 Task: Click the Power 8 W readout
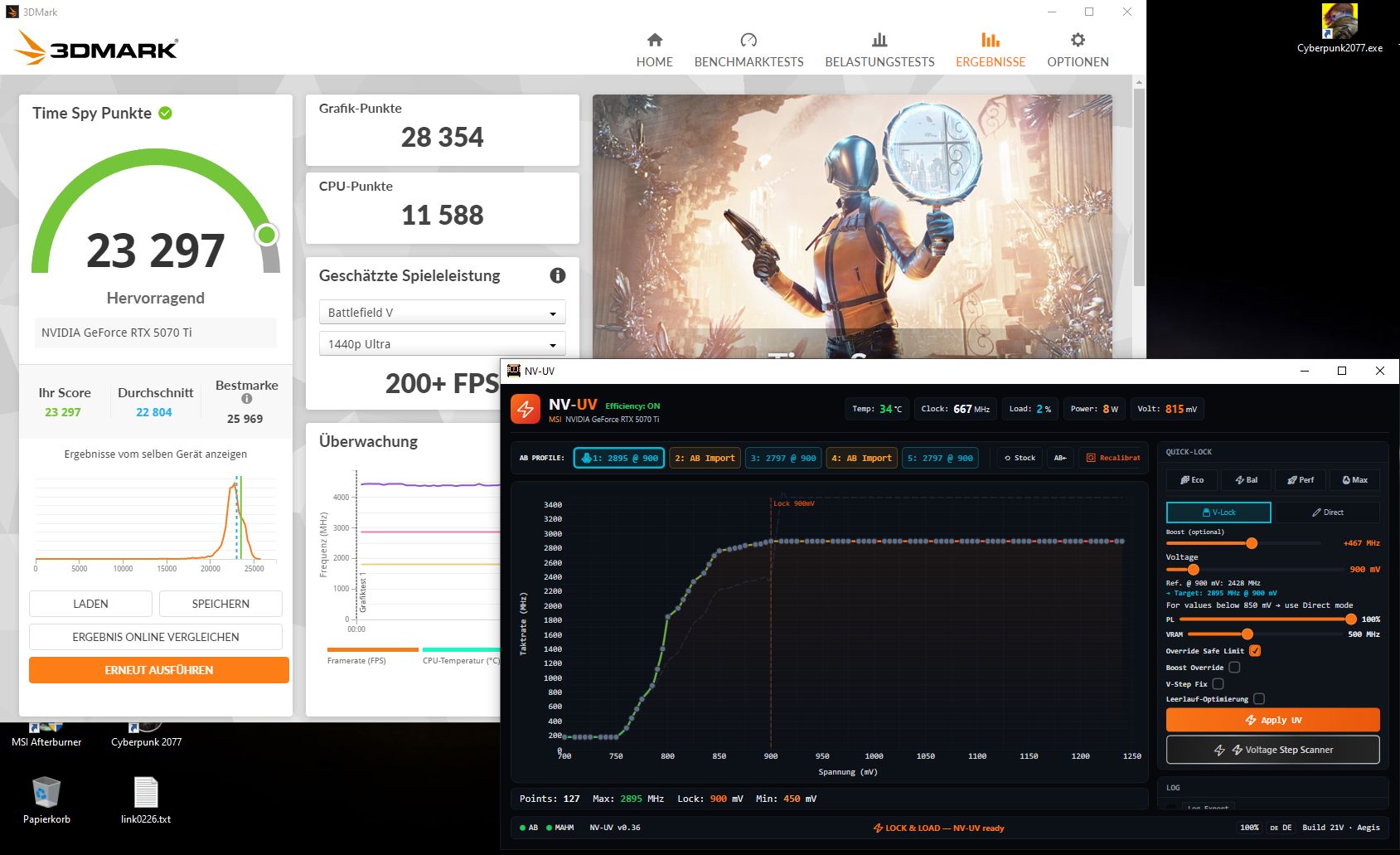pyautogui.click(x=1094, y=409)
